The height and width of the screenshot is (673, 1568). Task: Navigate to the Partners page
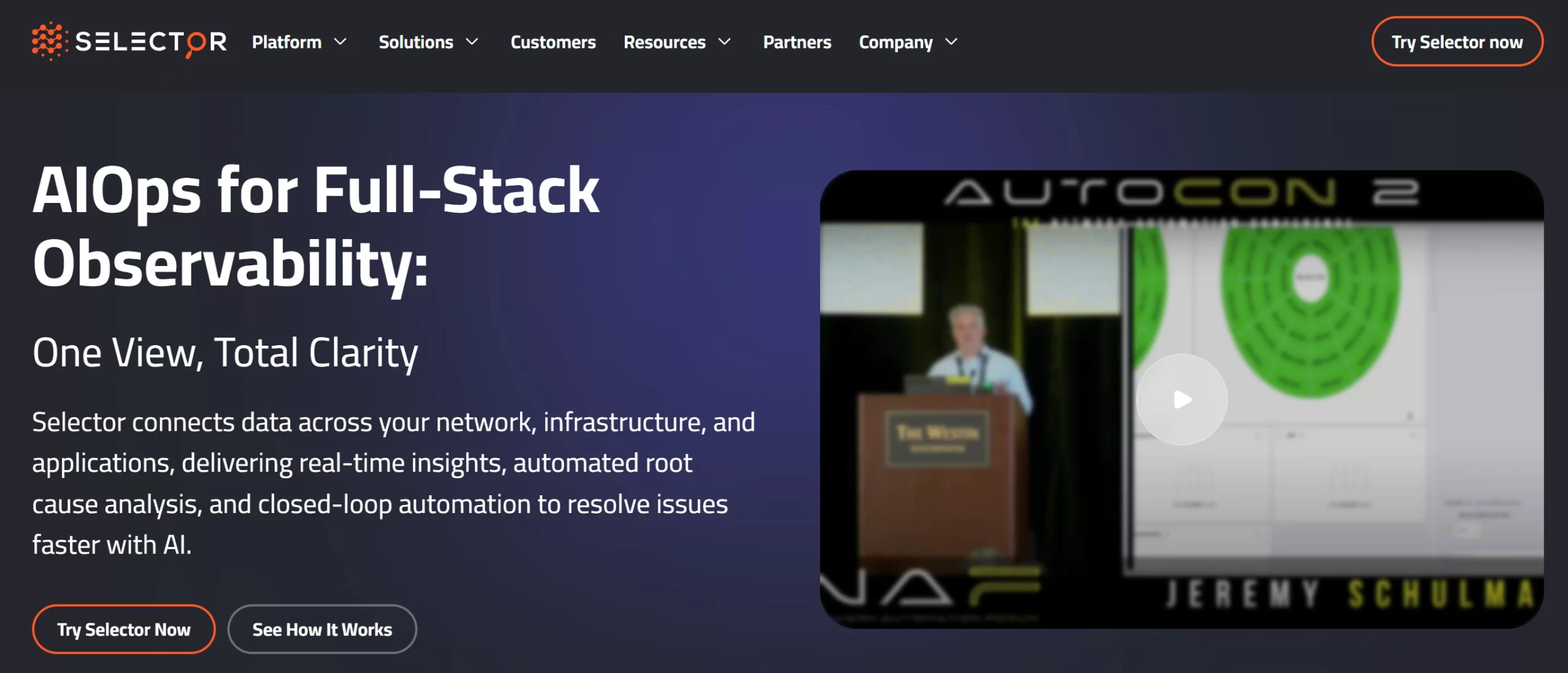(x=797, y=42)
